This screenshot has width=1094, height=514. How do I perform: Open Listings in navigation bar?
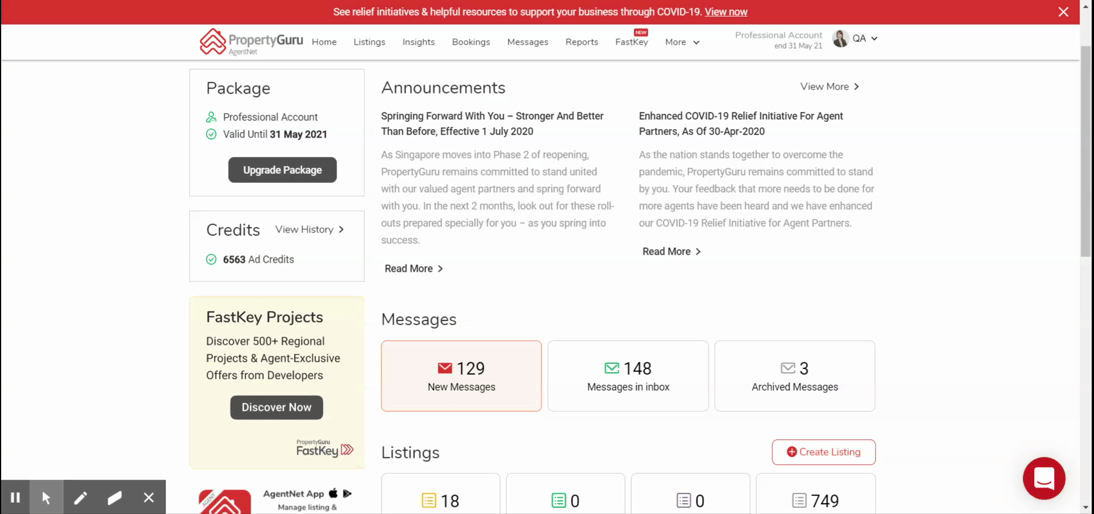[369, 42]
